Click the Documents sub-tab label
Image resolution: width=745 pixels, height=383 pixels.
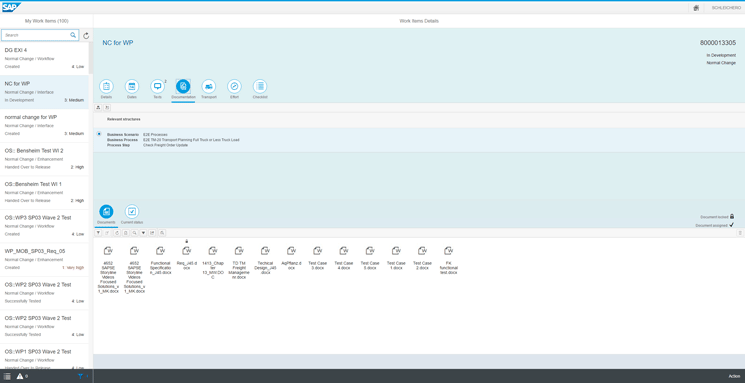click(x=106, y=222)
